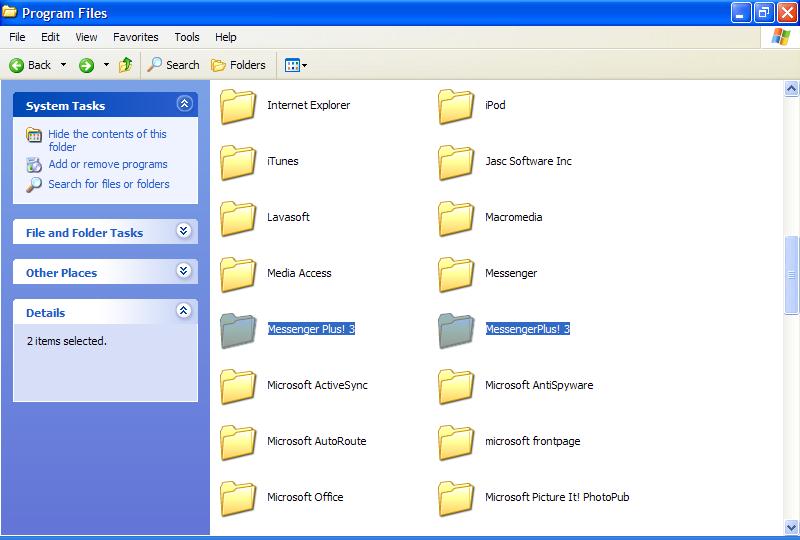
Task: Click the highlighted MessengerPlus! 3 folder icon
Action: [x=456, y=330]
